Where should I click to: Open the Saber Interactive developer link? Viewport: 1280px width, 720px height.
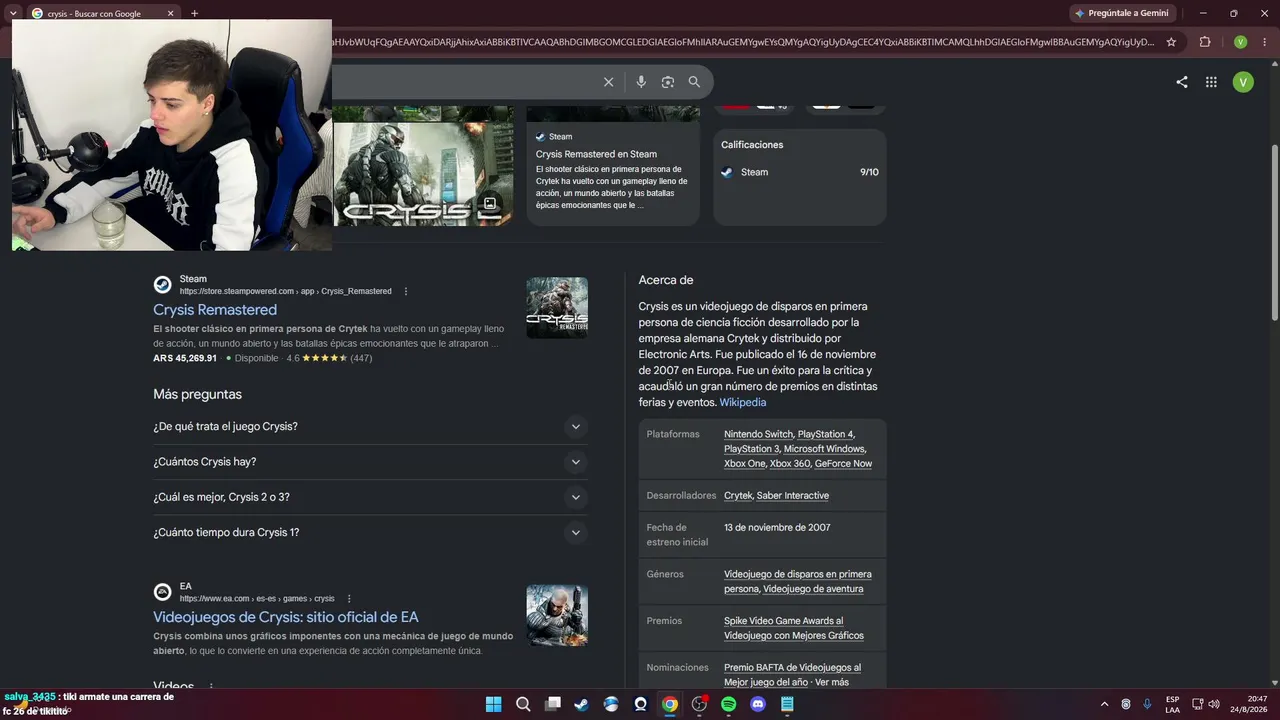point(793,496)
